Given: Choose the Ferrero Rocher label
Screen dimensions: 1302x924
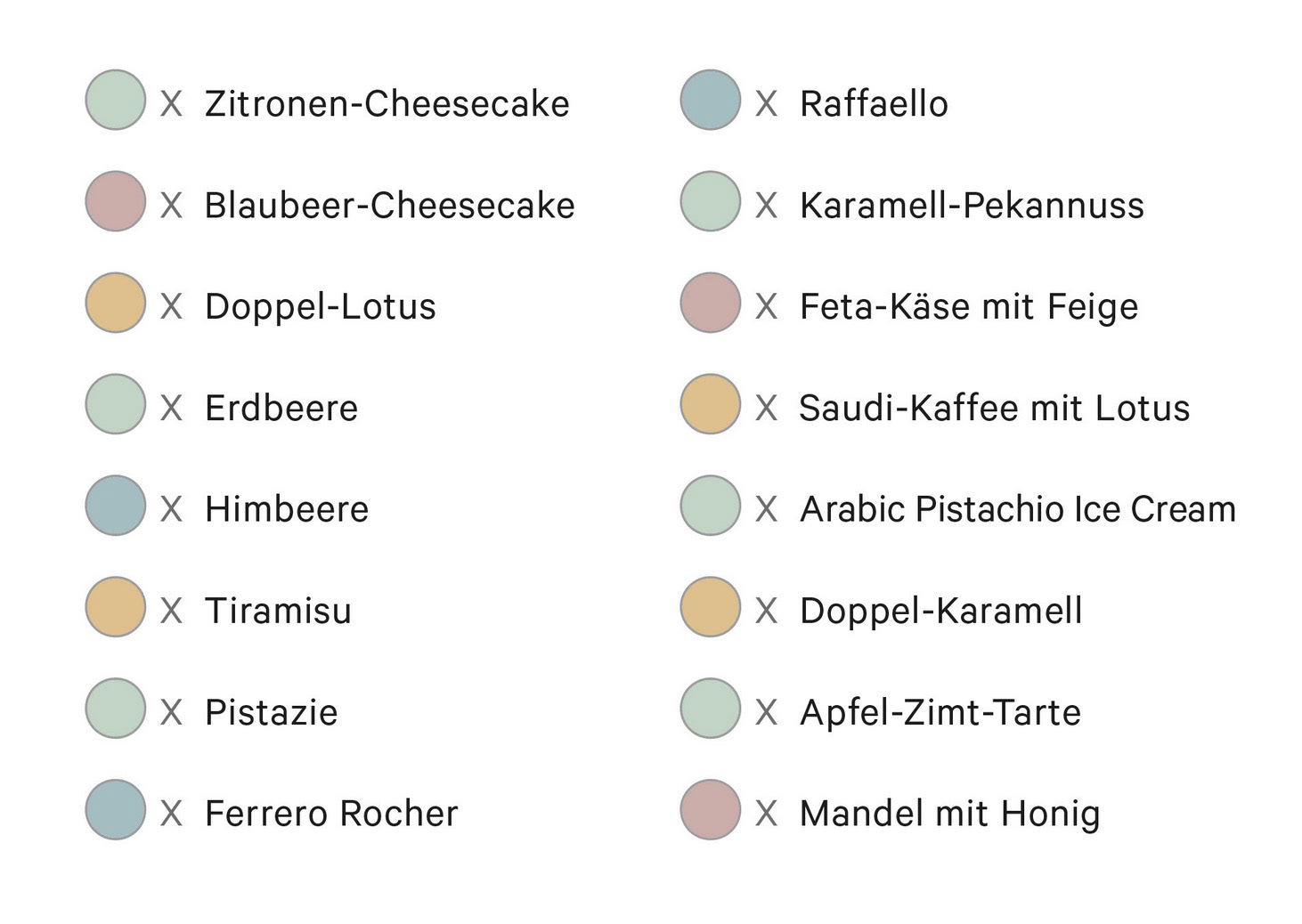Looking at the screenshot, I should [x=330, y=814].
